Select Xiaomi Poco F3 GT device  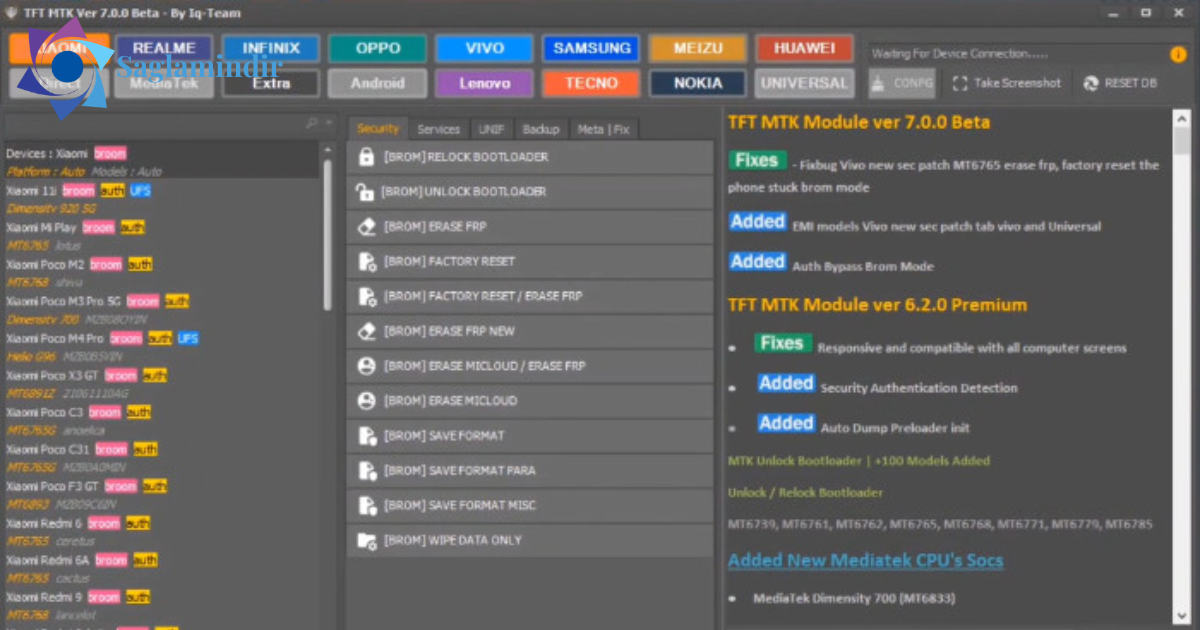point(160,486)
